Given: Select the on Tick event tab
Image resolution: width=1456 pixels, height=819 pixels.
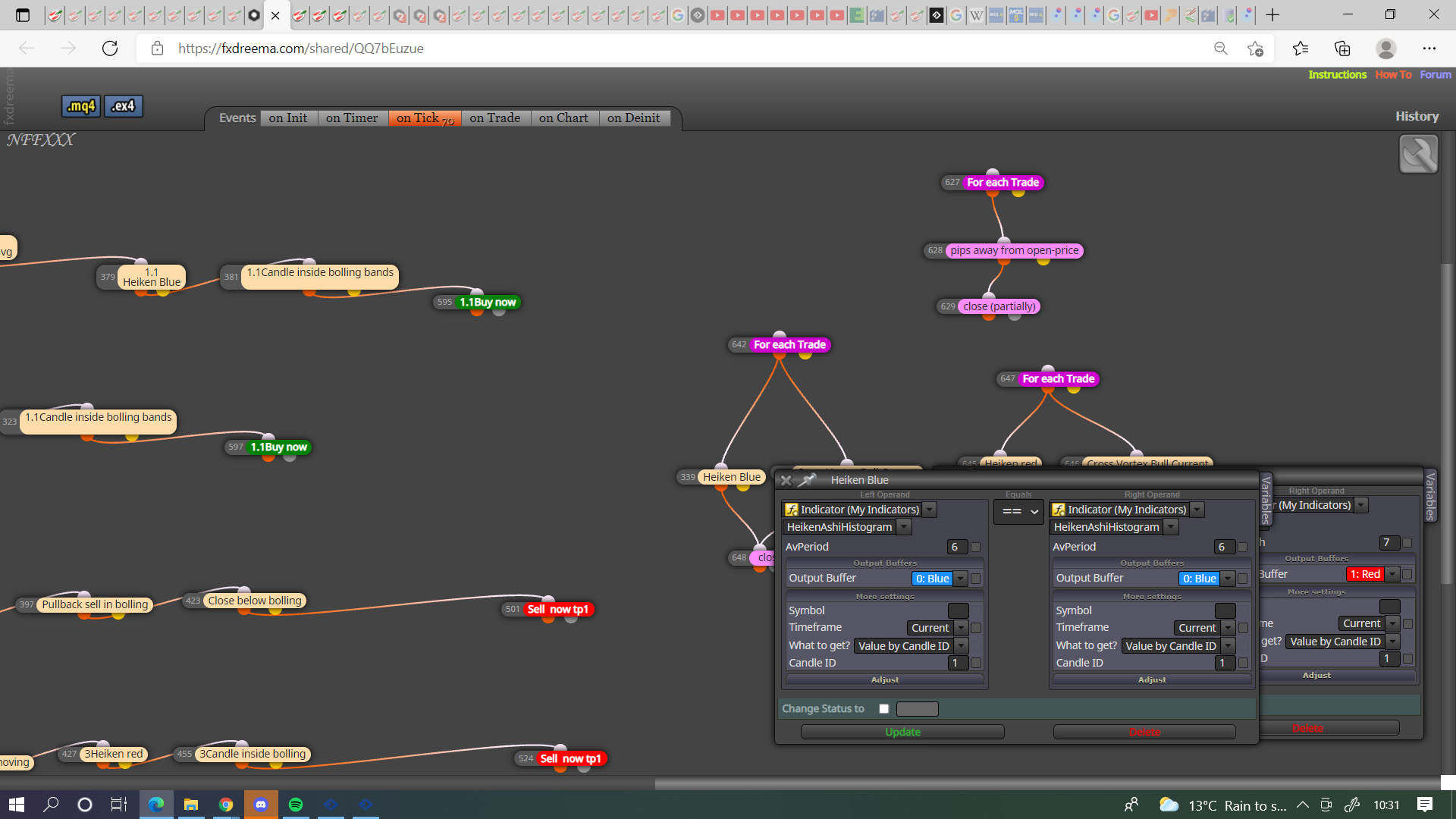Looking at the screenshot, I should tap(425, 118).
